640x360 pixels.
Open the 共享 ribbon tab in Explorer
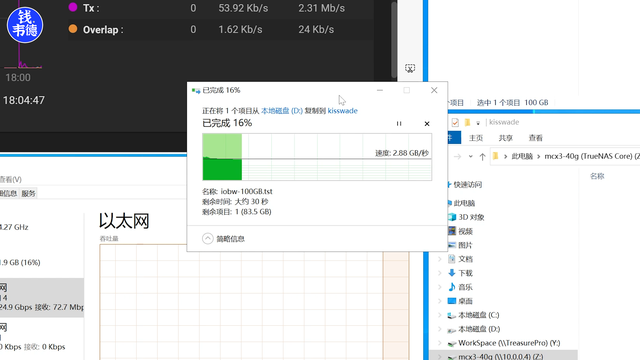(x=506, y=138)
